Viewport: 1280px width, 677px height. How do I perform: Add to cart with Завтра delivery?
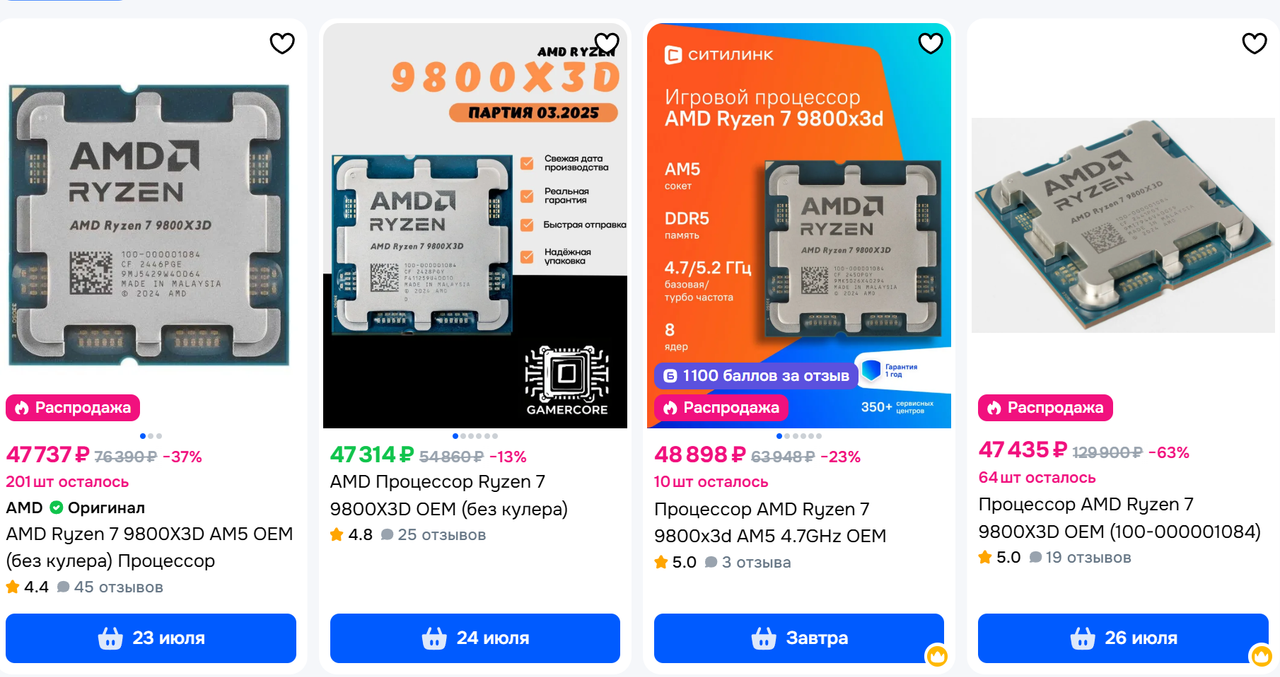[799, 638]
